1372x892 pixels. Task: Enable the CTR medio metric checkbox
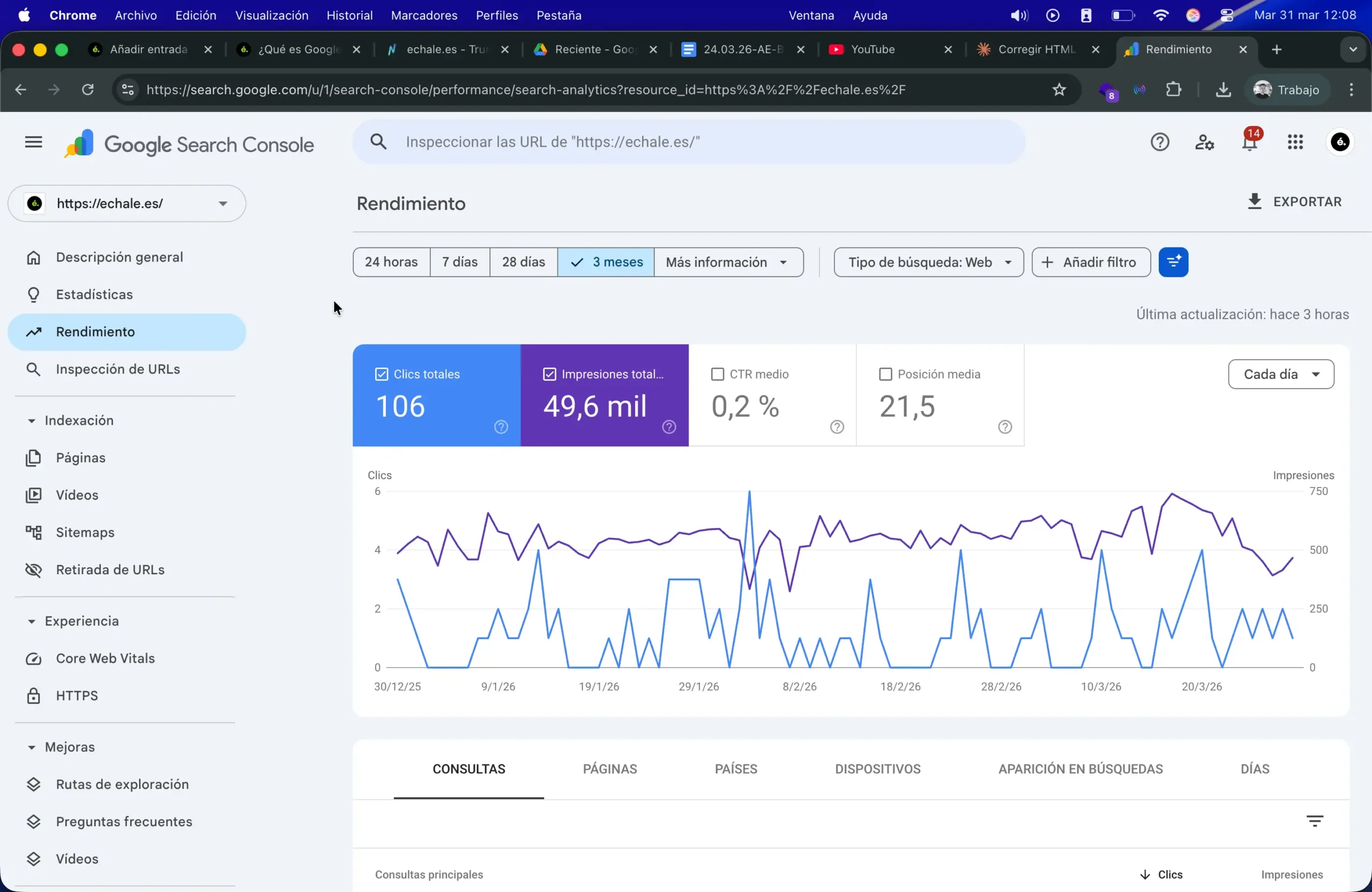click(718, 373)
